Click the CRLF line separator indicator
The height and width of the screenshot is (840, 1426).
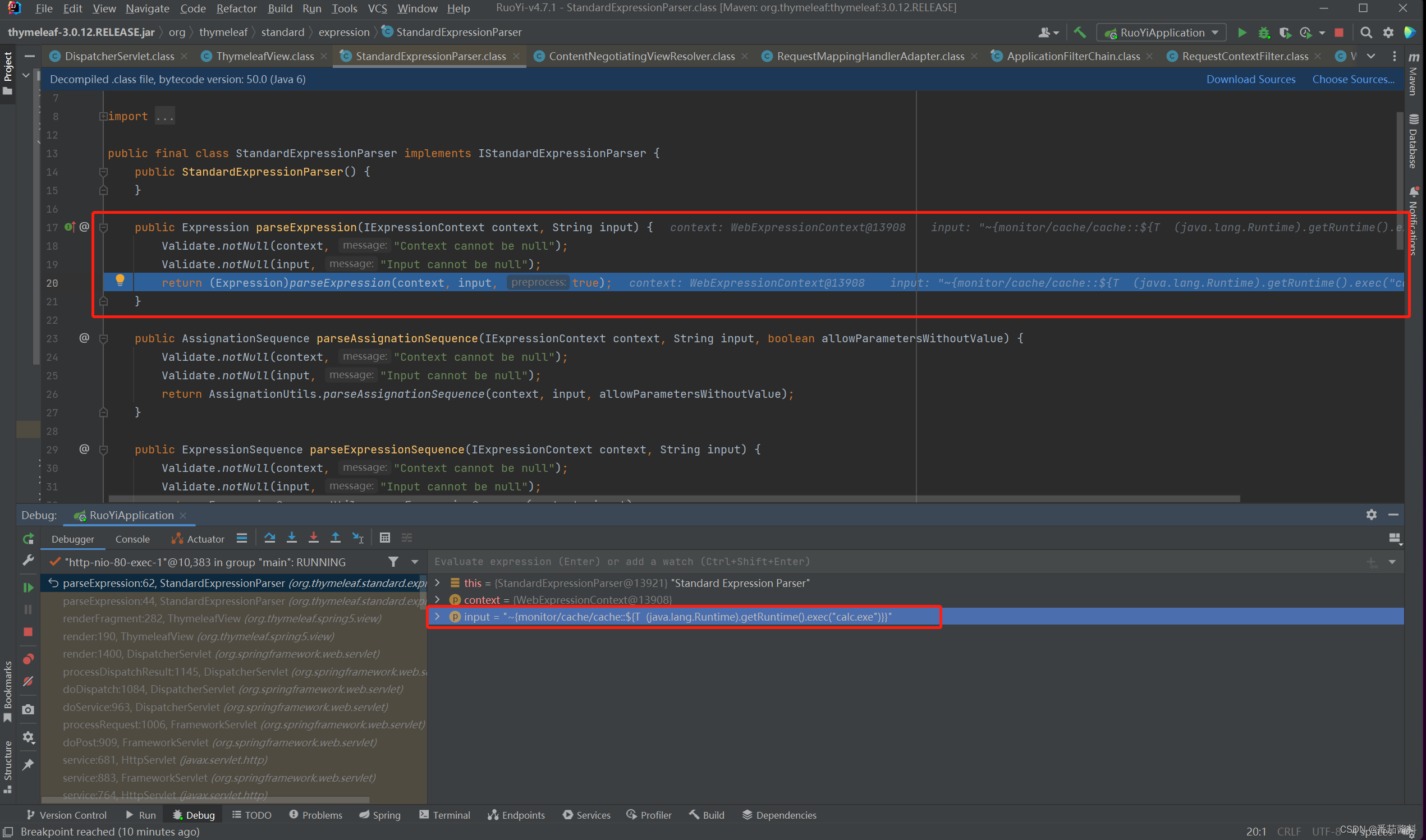tap(1289, 832)
